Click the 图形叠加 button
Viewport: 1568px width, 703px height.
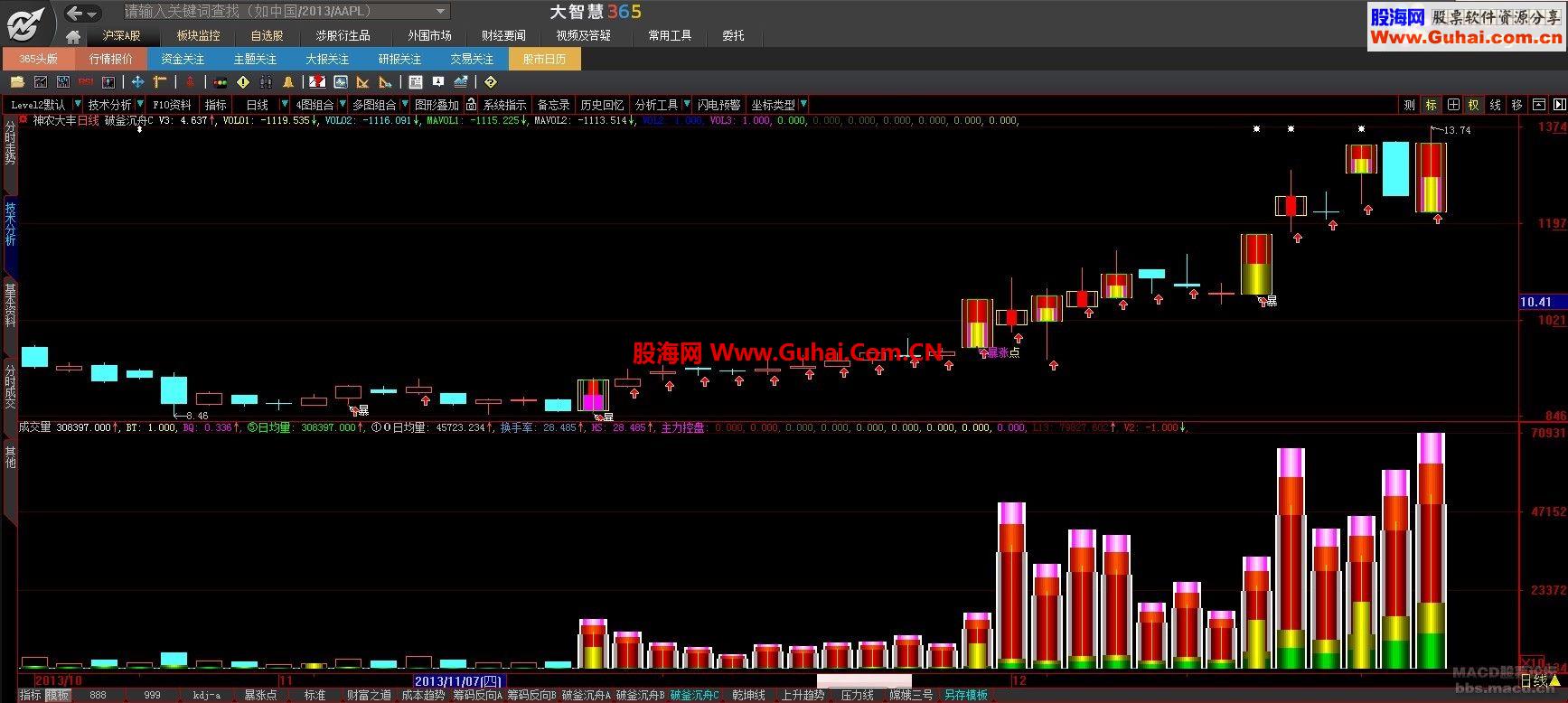(x=437, y=105)
